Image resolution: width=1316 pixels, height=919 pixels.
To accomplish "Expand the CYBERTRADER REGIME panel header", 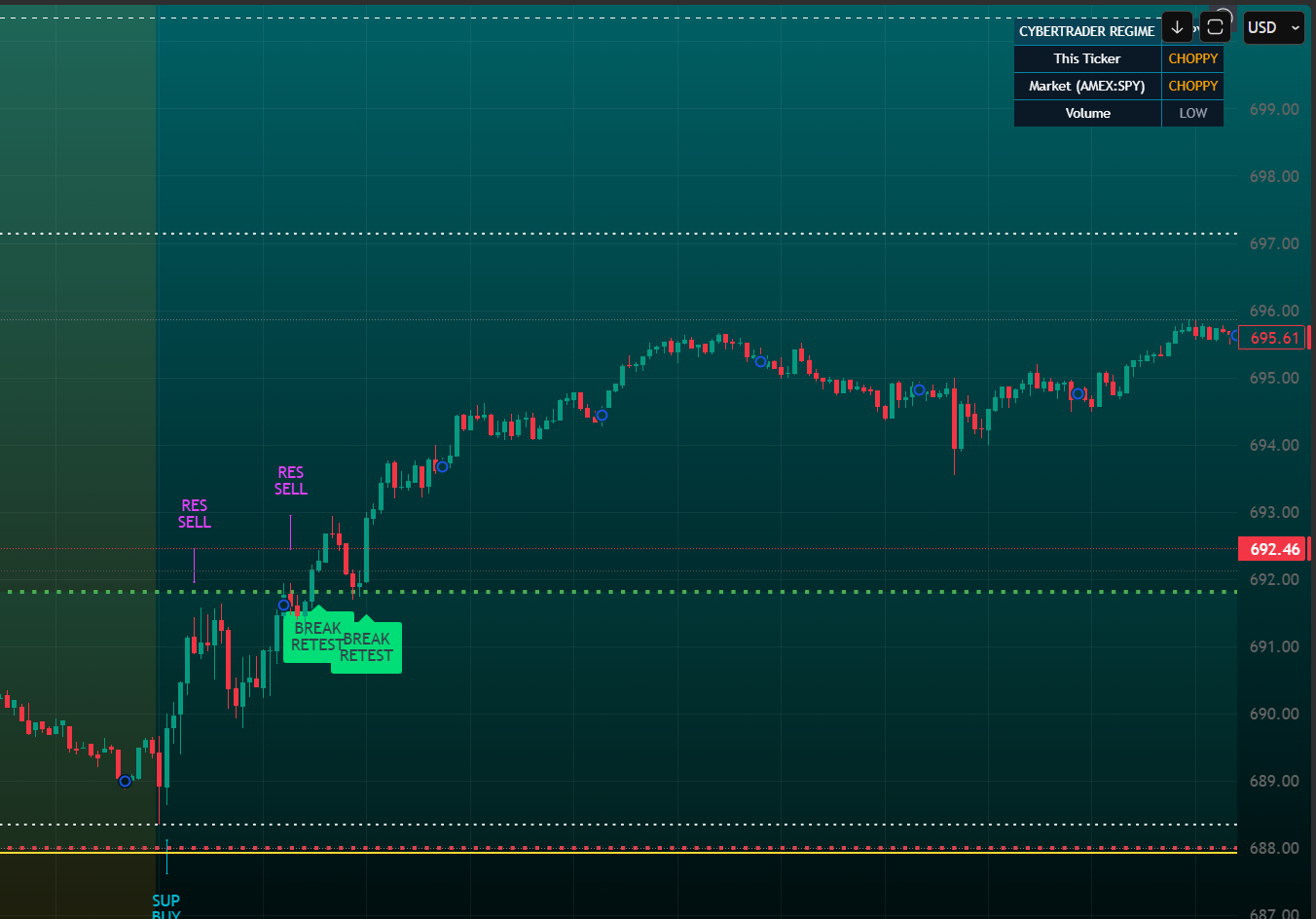I will (x=1087, y=31).
